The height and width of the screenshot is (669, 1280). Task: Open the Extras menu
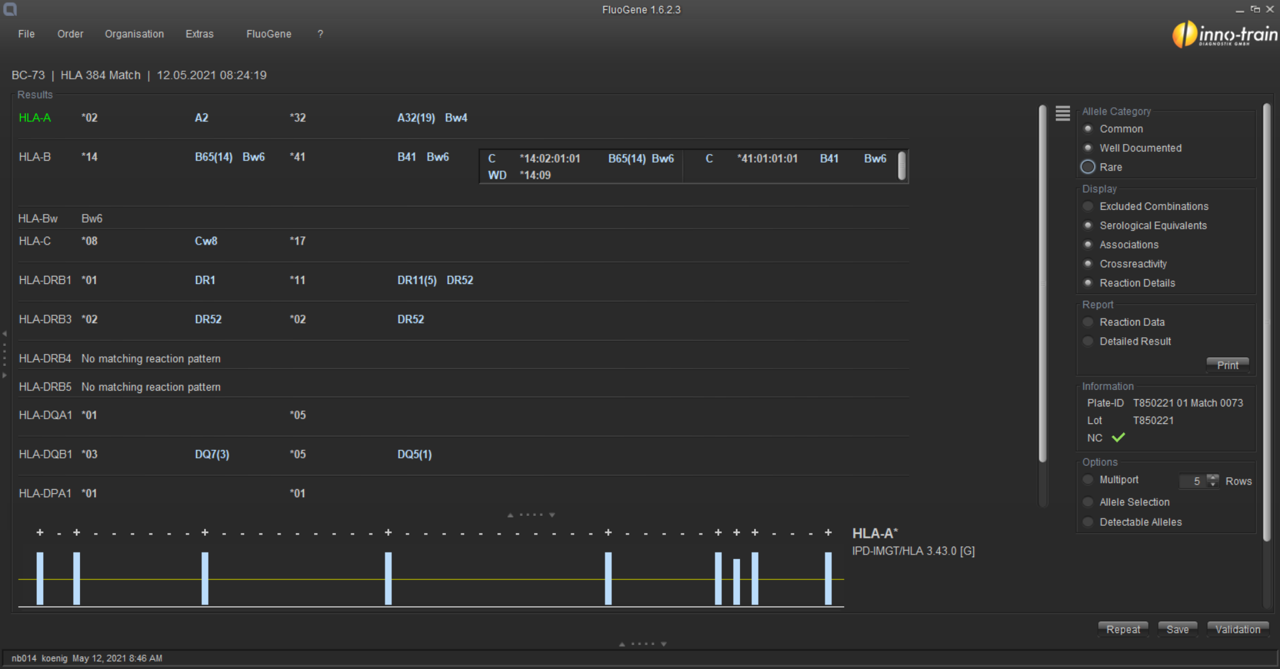[x=199, y=34]
